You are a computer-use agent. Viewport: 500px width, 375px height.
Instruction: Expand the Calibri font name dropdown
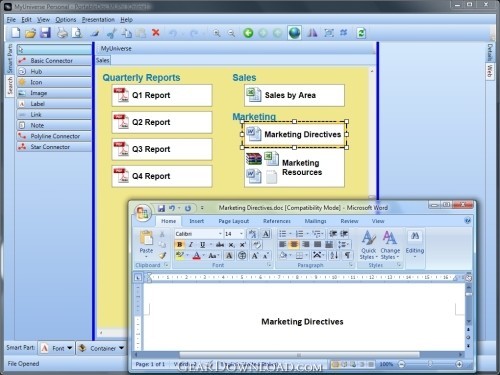tap(220, 234)
